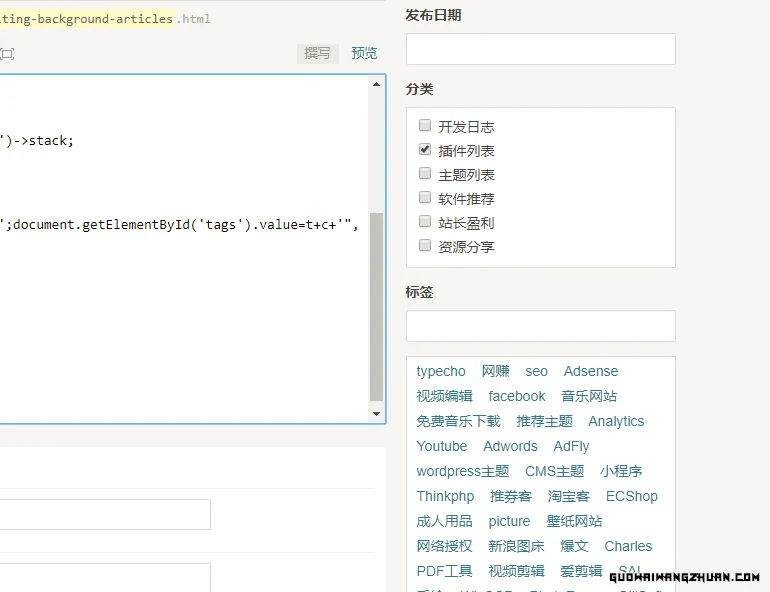Click the editor vertical scrollbar thumb
This screenshot has width=770, height=592.
point(376,307)
